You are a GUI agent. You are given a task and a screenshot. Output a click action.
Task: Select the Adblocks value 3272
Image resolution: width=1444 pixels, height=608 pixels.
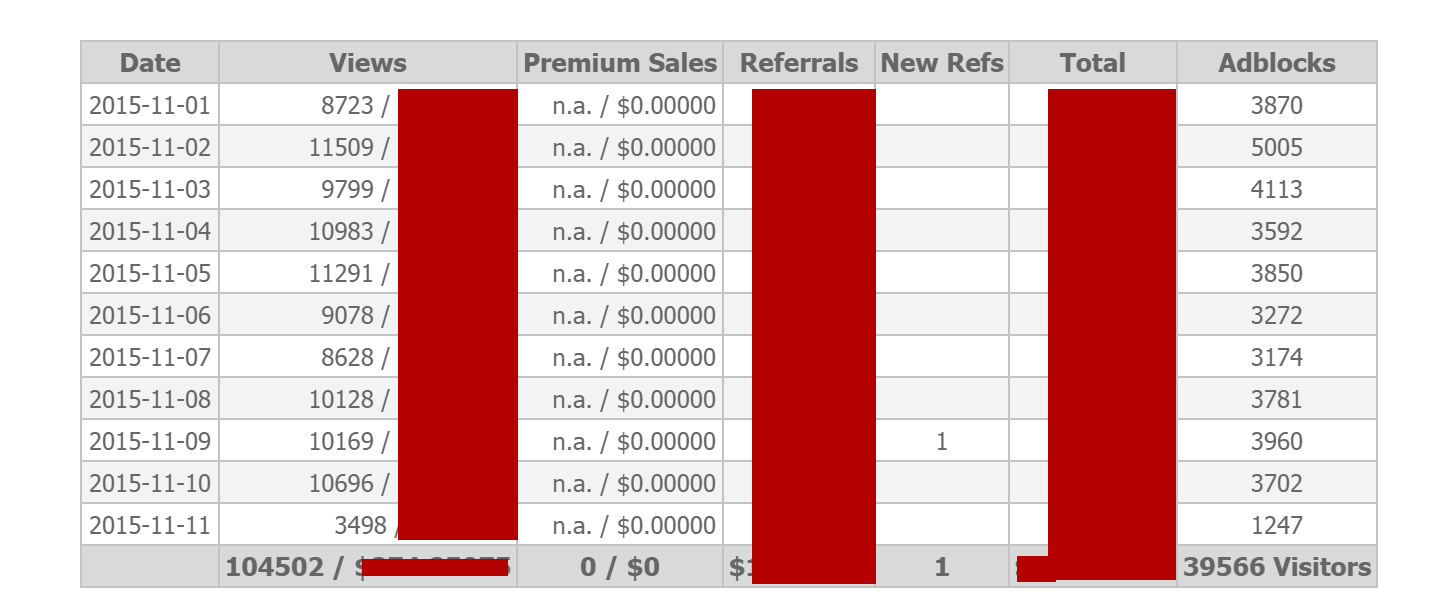pyautogui.click(x=1277, y=315)
